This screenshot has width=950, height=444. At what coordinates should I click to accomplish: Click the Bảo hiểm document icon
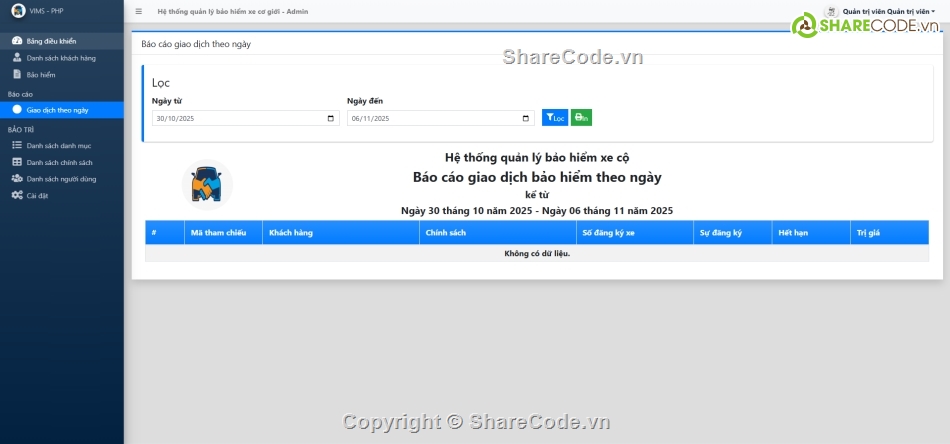coord(17,75)
